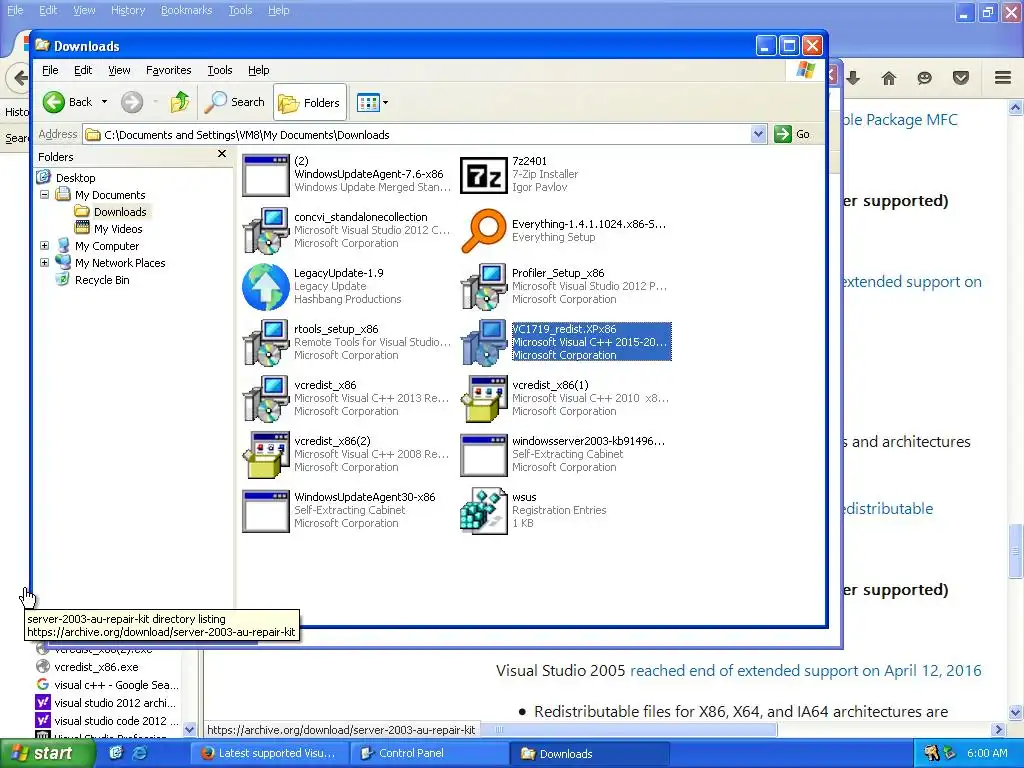The width and height of the screenshot is (1024, 768).
Task: Open browser History menu
Action: pyautogui.click(x=128, y=10)
